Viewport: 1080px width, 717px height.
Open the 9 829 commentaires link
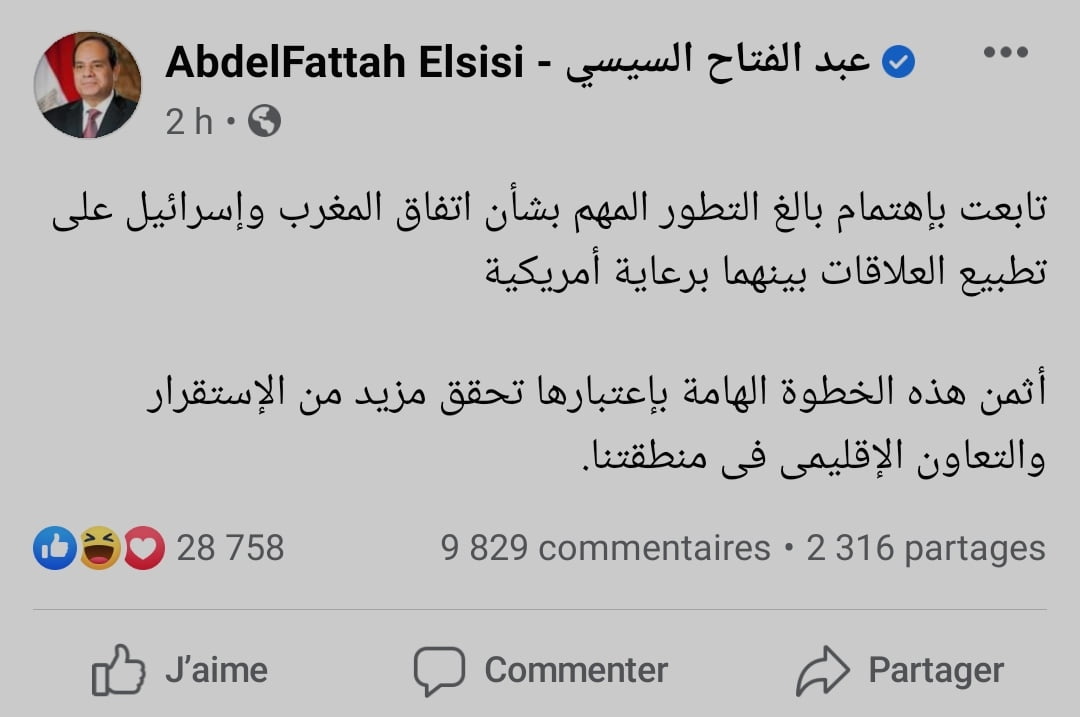point(605,548)
